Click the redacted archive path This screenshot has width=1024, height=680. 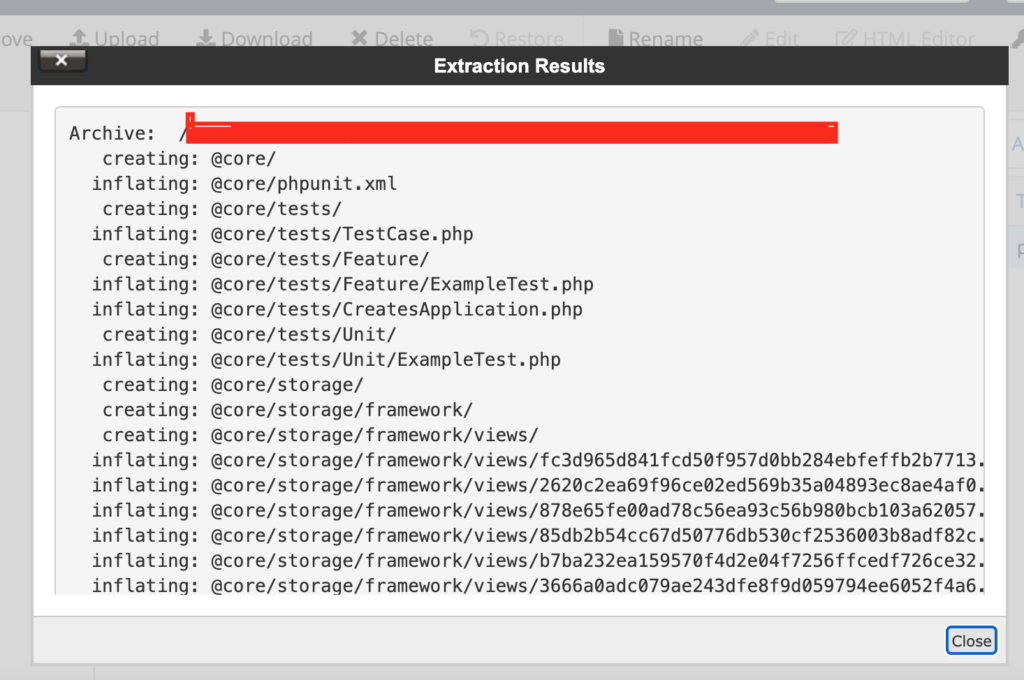tap(511, 133)
